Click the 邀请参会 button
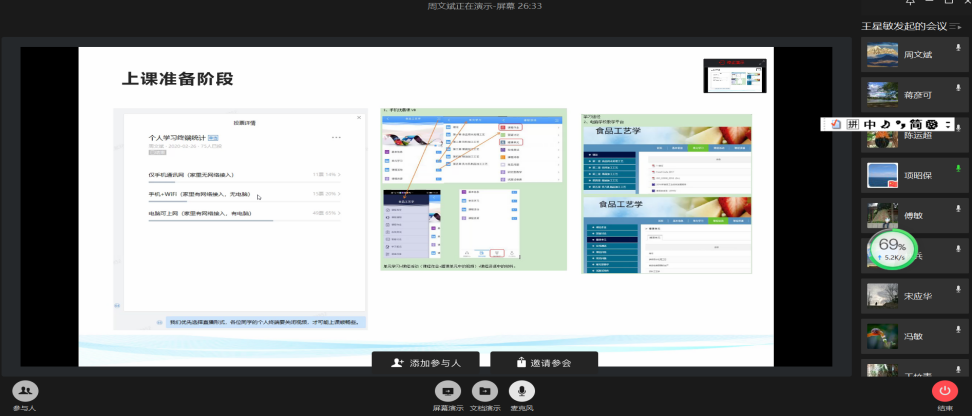 click(x=544, y=363)
